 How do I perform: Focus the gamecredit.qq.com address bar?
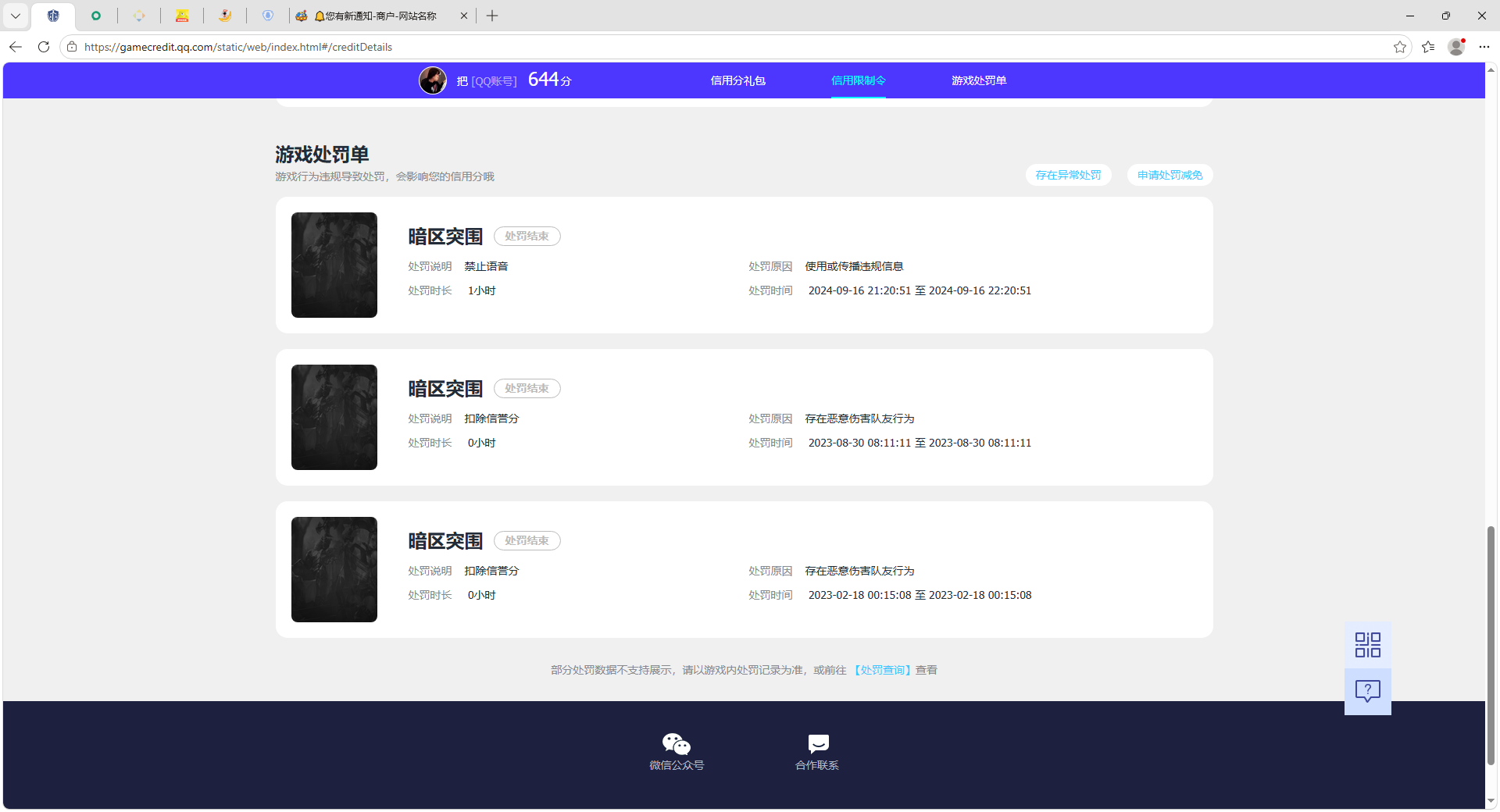coord(734,47)
